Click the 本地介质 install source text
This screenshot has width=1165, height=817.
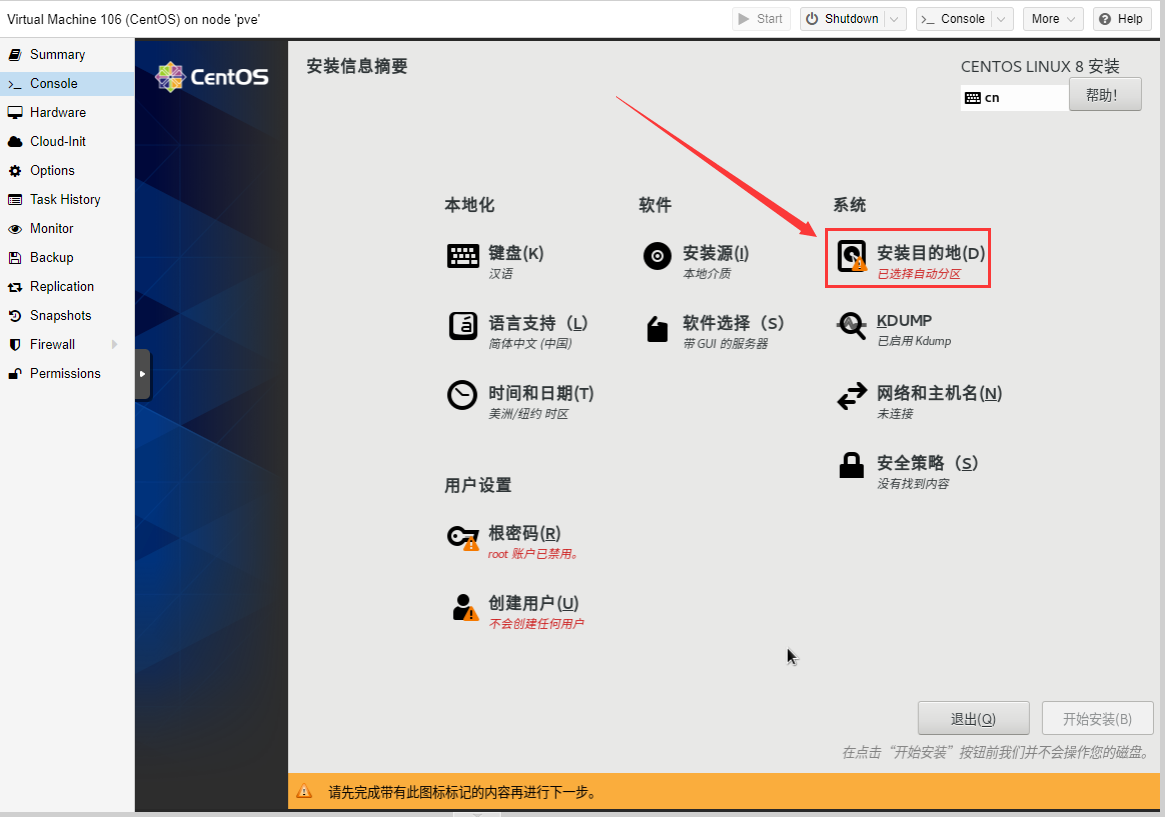click(707, 274)
